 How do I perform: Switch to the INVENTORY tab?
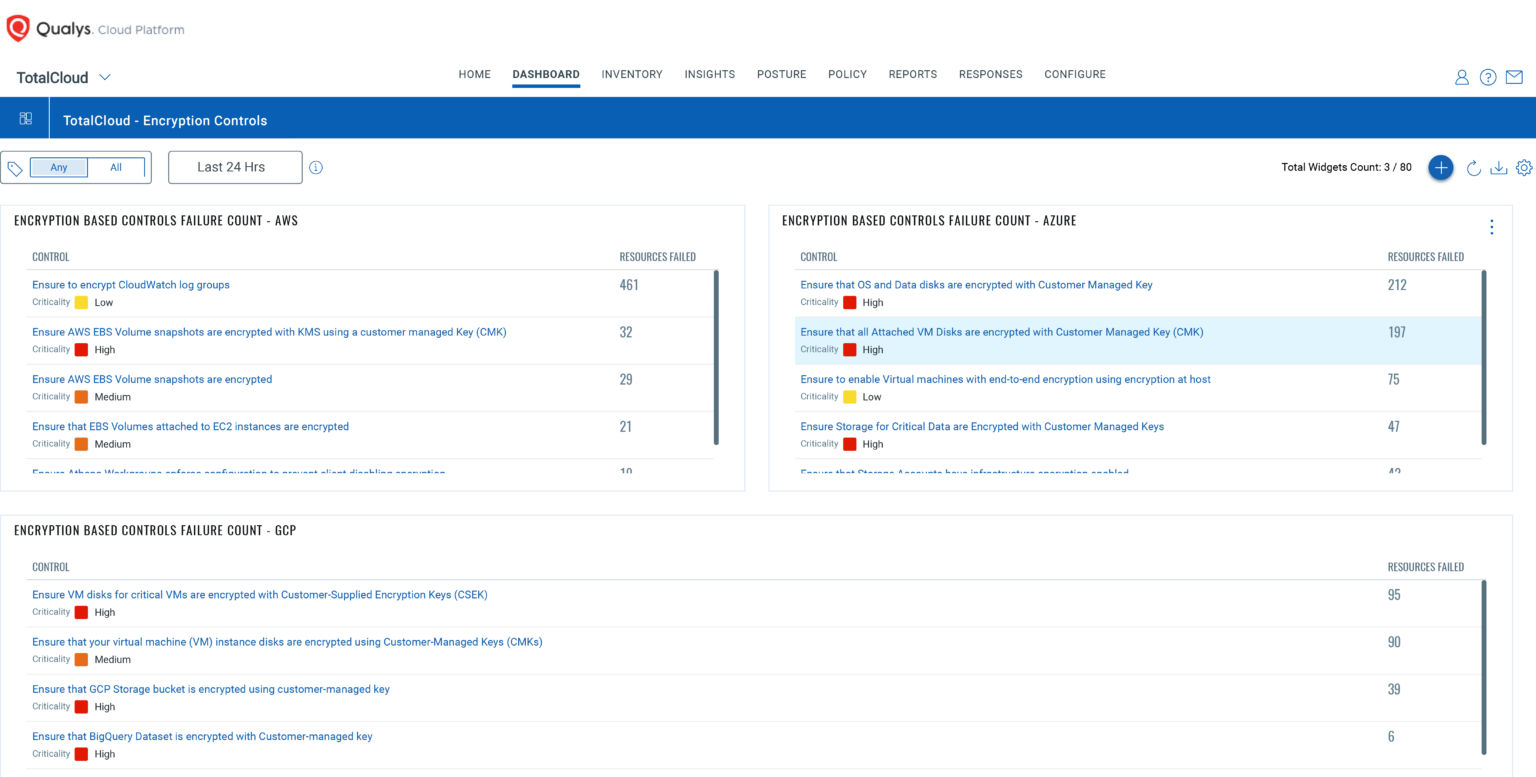pos(631,74)
